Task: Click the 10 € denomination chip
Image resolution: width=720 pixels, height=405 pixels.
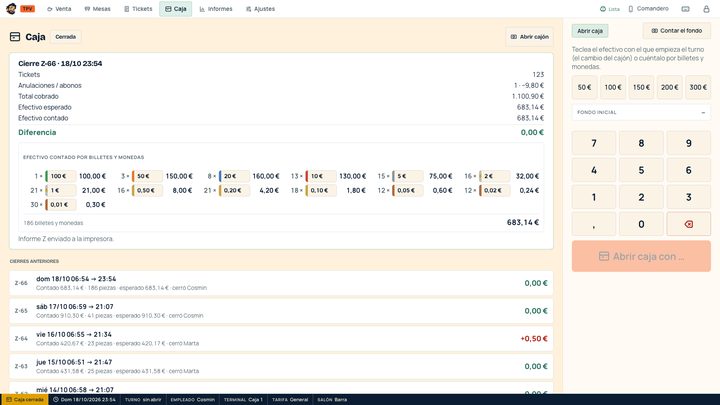Action: click(x=321, y=176)
